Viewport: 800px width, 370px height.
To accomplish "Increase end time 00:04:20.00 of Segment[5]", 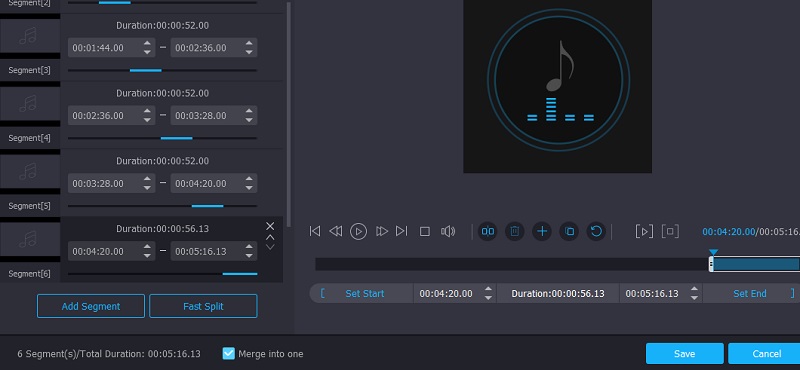I will (x=249, y=180).
